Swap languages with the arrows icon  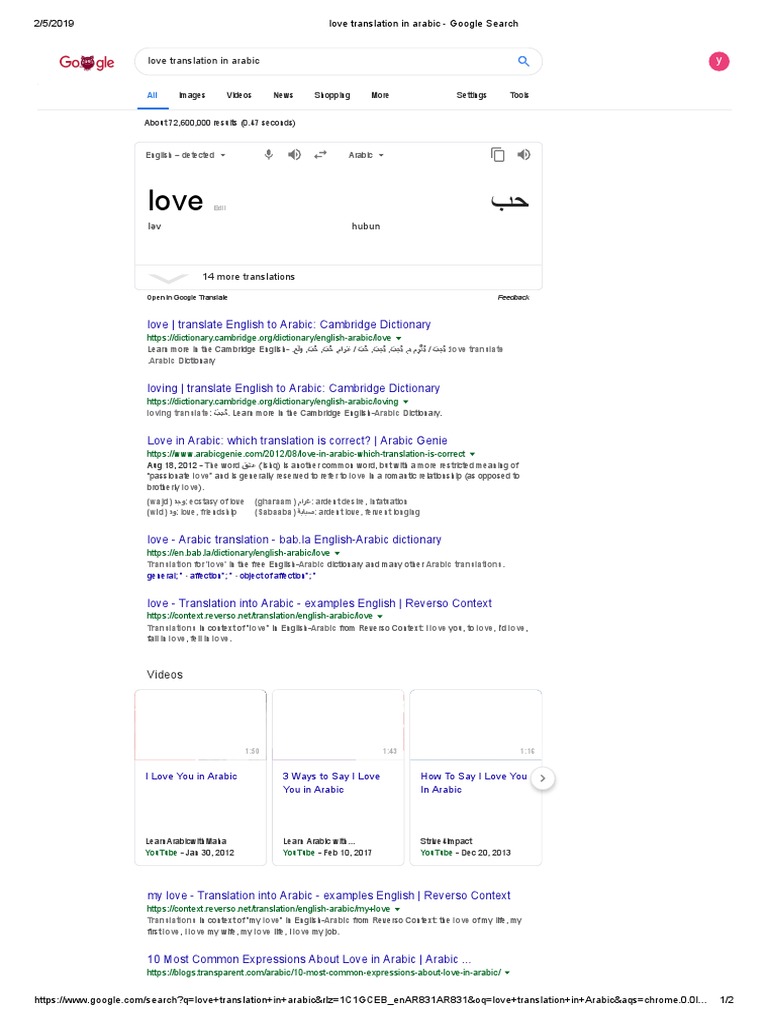(320, 155)
